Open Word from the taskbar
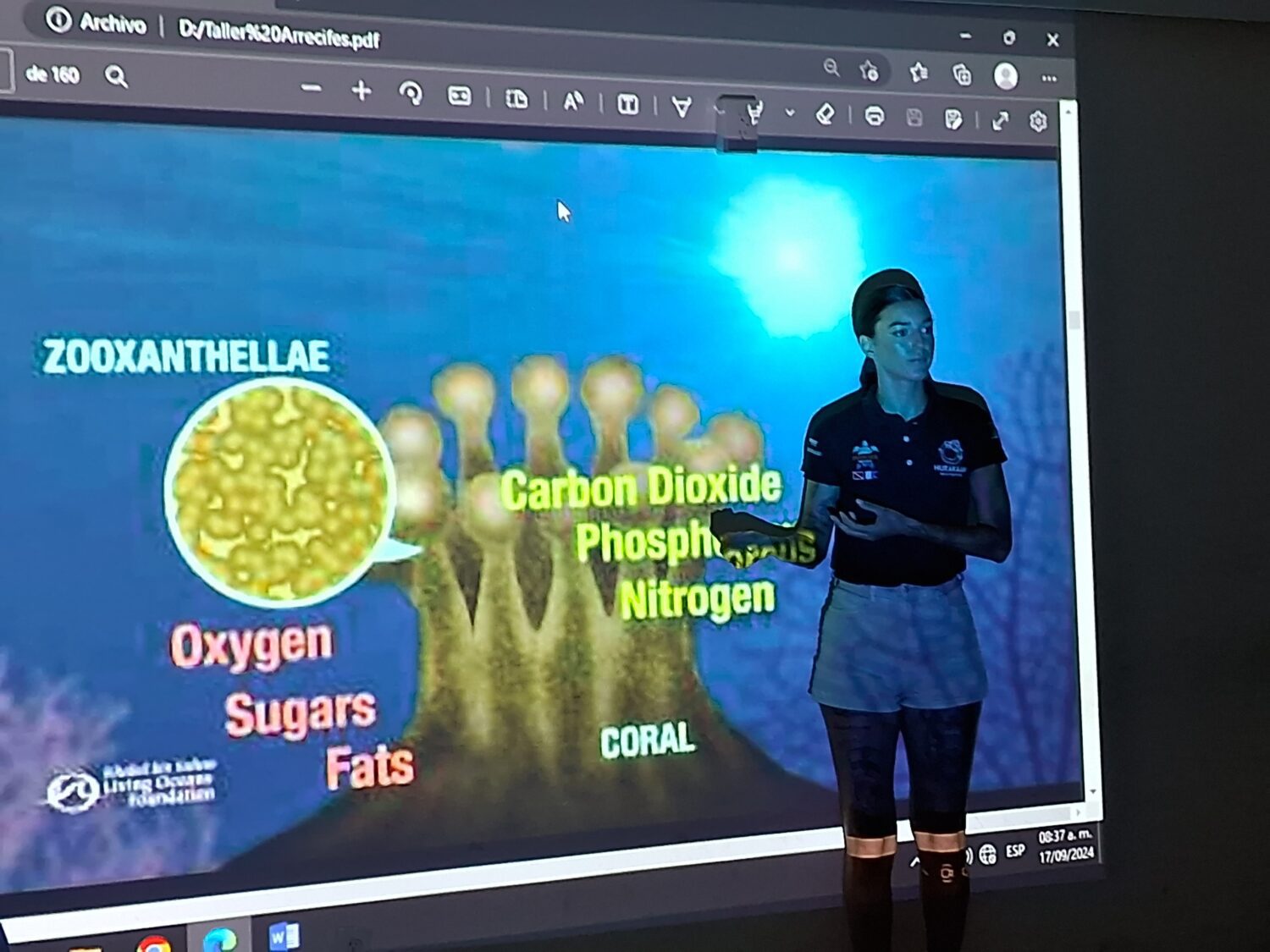This screenshot has height=952, width=1270. click(x=284, y=936)
